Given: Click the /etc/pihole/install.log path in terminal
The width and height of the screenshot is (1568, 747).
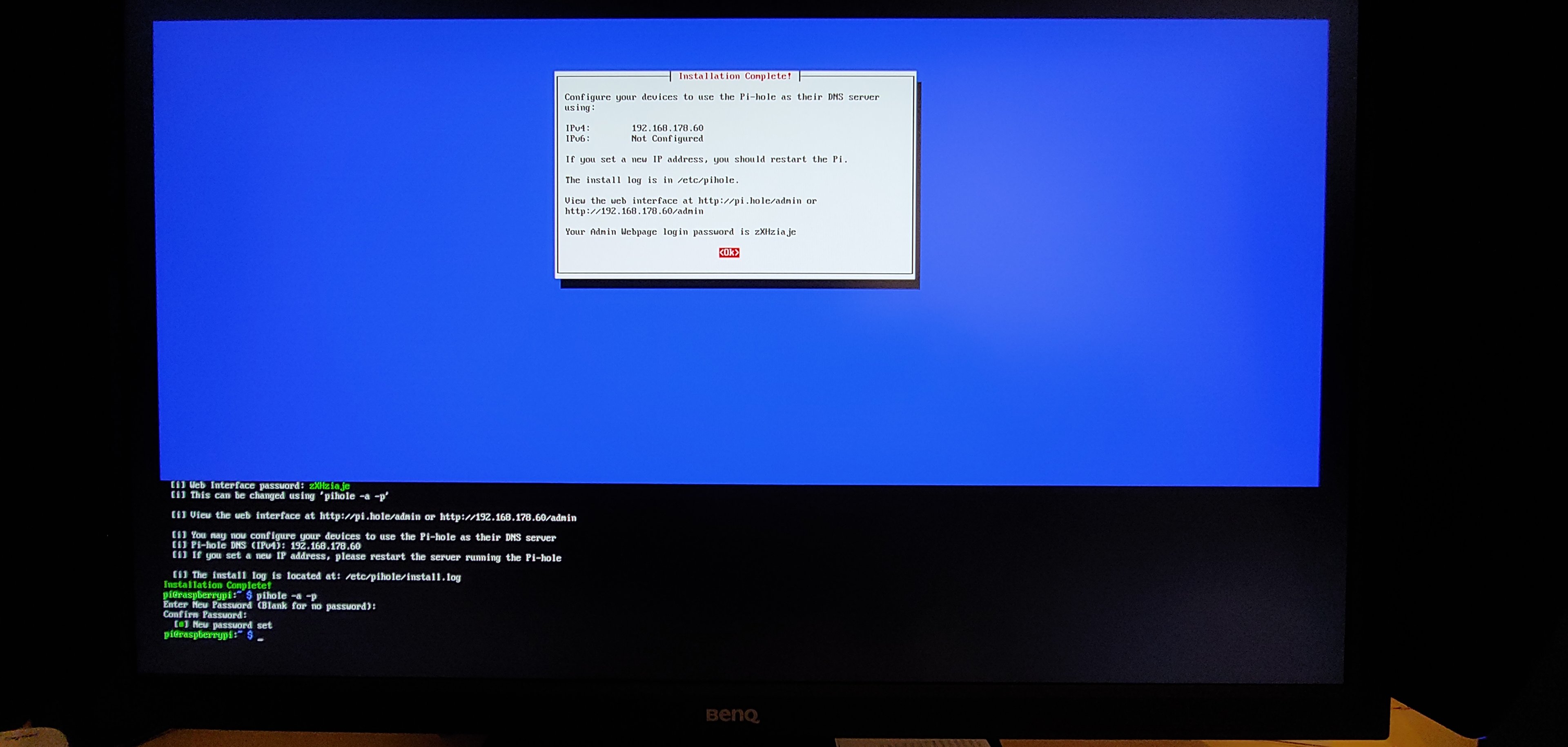Looking at the screenshot, I should 403,577.
